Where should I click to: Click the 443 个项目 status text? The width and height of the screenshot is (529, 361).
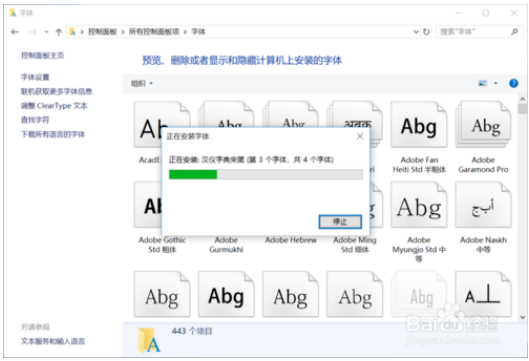coord(192,331)
